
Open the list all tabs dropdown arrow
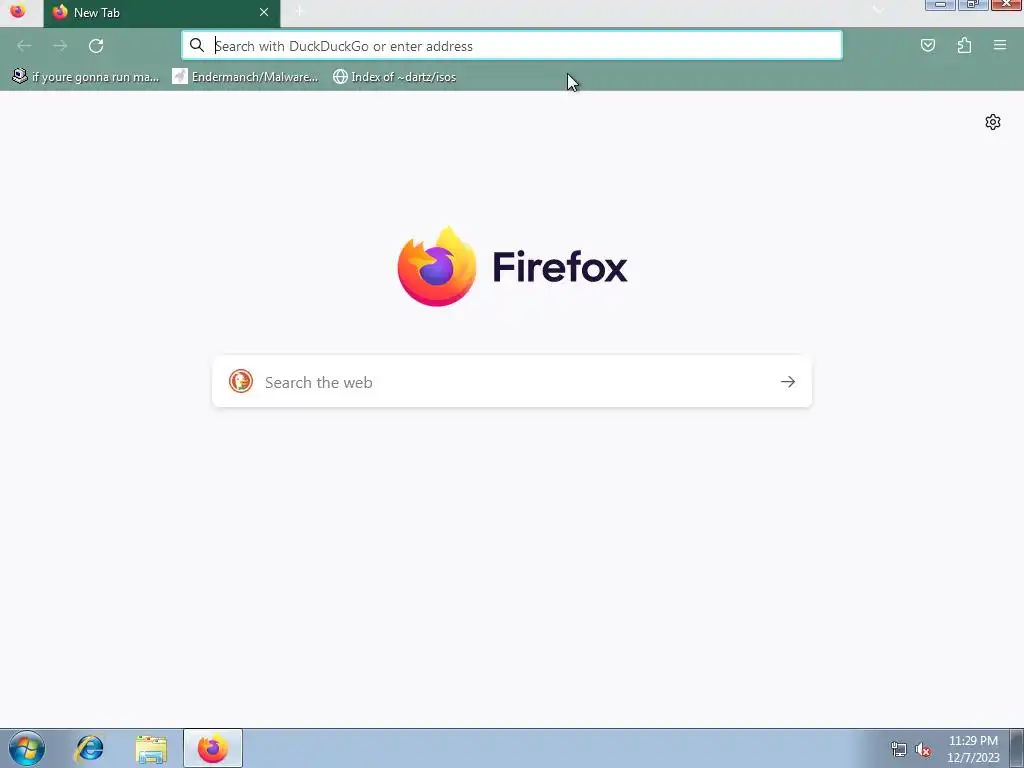pyautogui.click(x=878, y=10)
